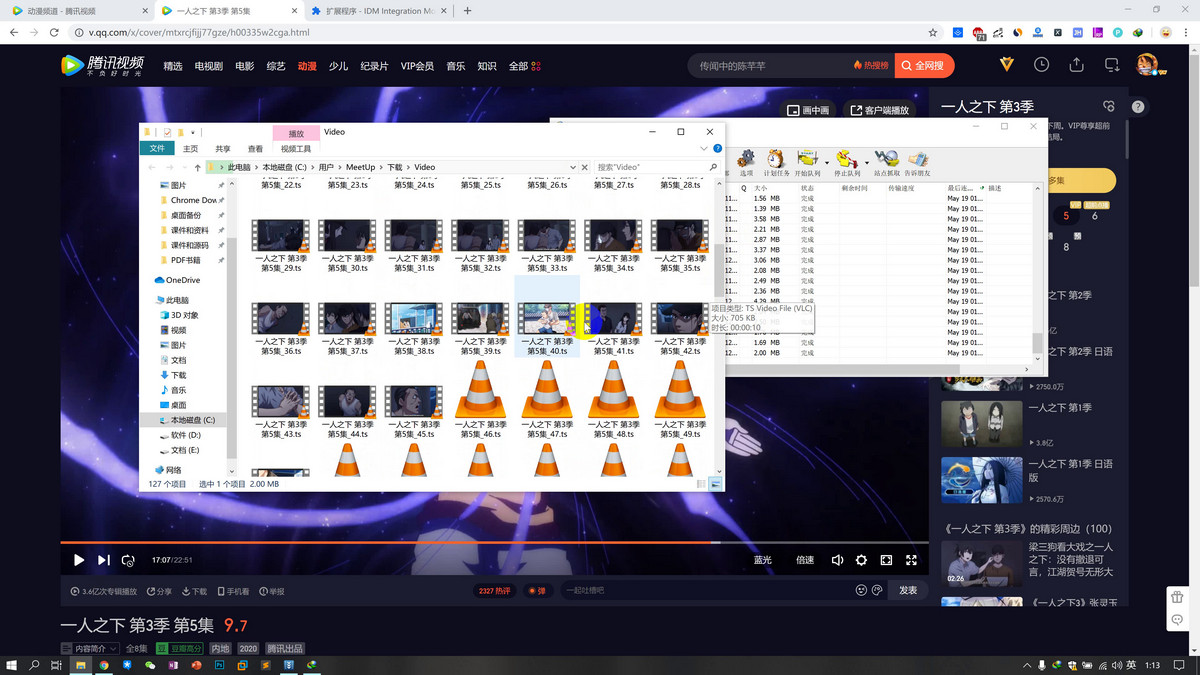Select 电视剧 in the Tencent Video navigation
Screen dimensions: 1200x675
[x=209, y=66]
